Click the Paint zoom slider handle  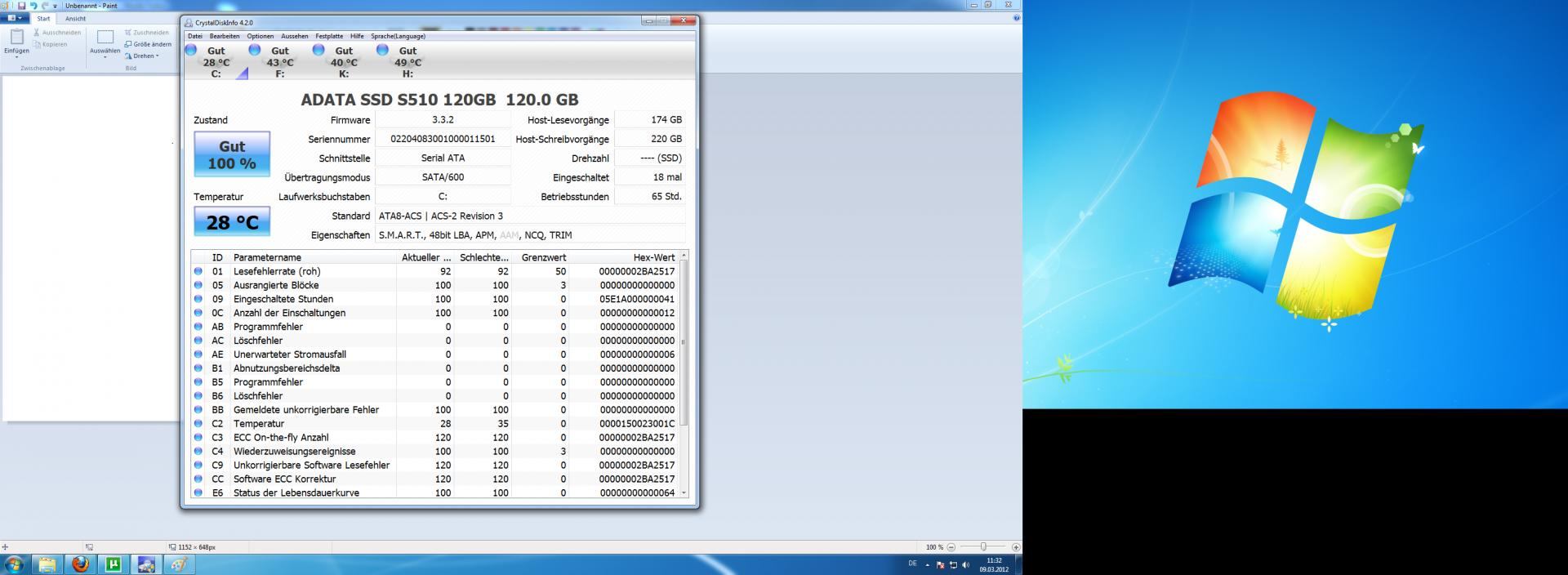(983, 547)
